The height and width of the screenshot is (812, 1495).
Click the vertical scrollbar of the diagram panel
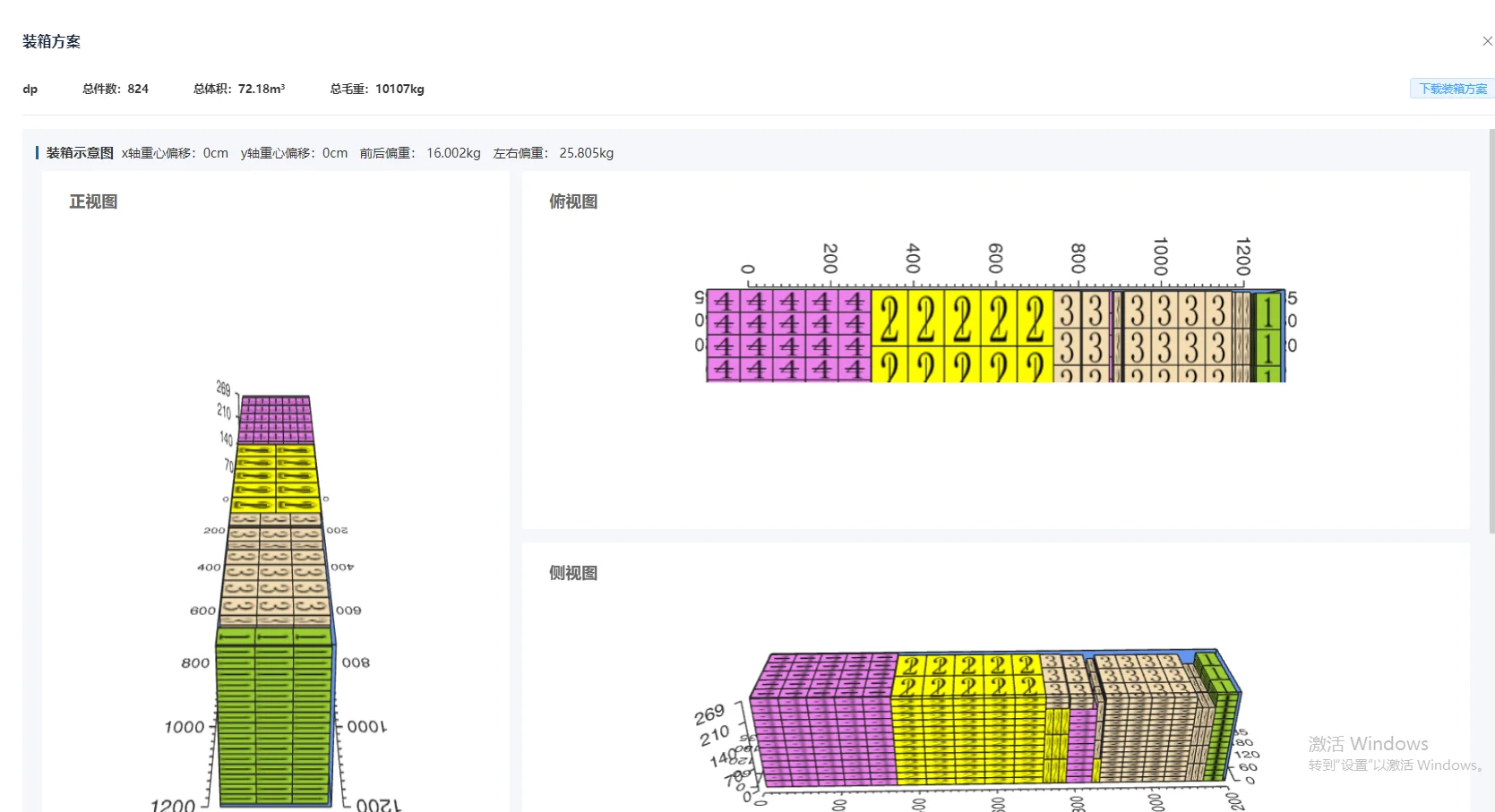(1491, 331)
